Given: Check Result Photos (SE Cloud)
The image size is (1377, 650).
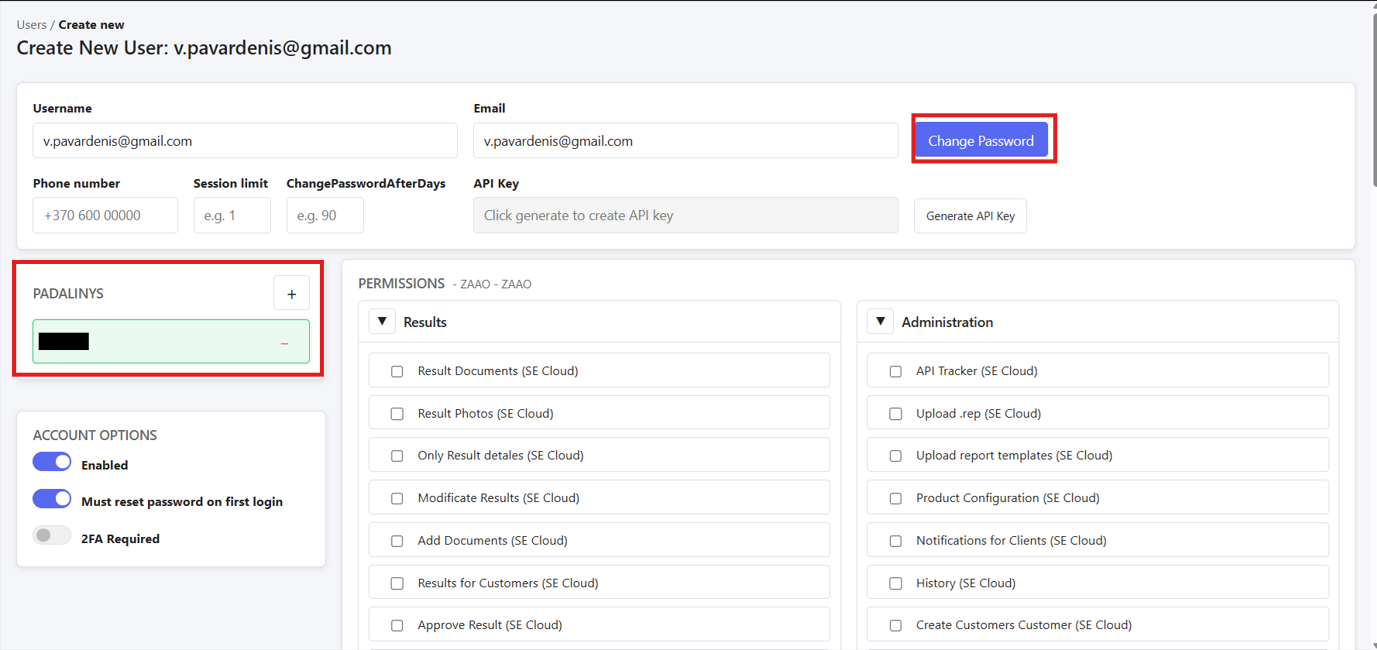Looking at the screenshot, I should (x=397, y=413).
